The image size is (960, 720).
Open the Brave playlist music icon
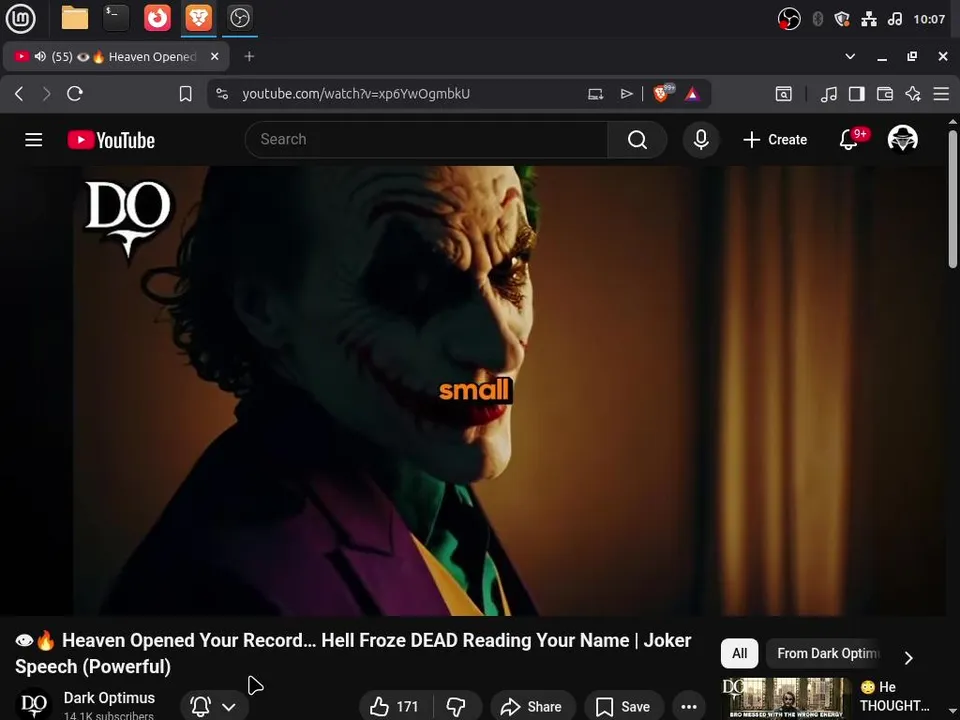(828, 94)
